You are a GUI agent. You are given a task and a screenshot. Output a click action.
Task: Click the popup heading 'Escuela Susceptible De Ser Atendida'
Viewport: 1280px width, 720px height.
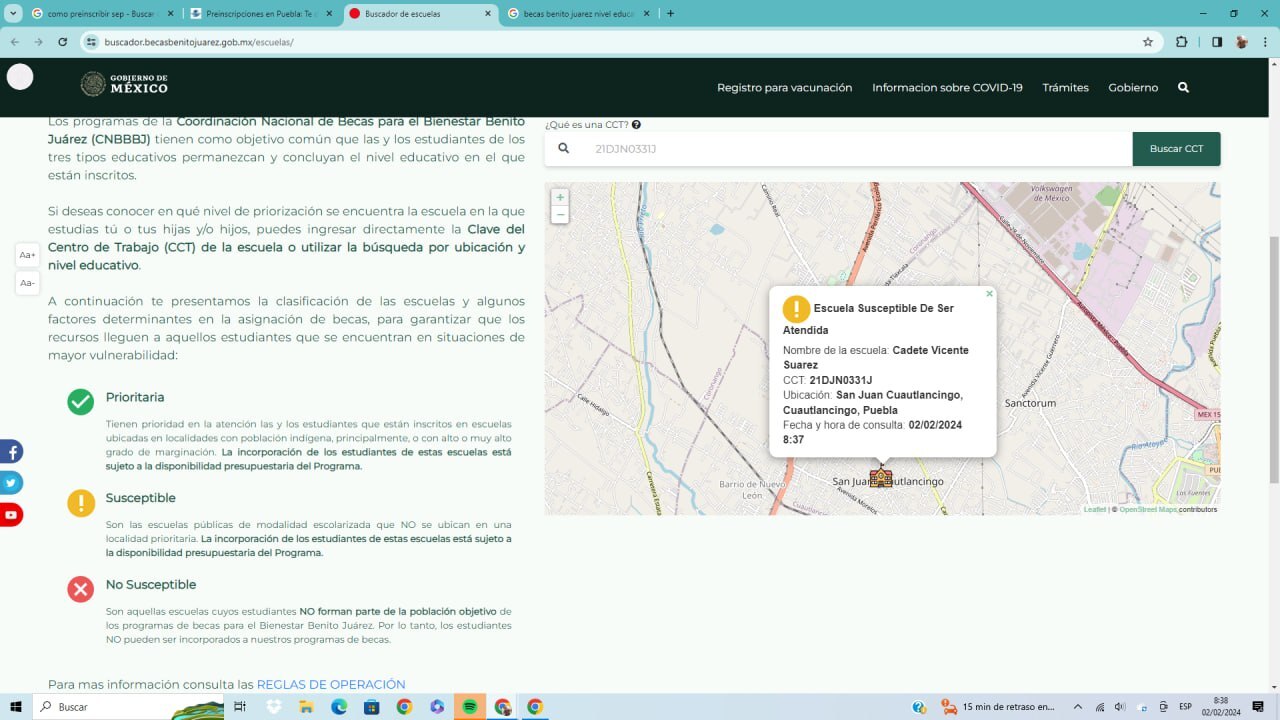click(868, 319)
